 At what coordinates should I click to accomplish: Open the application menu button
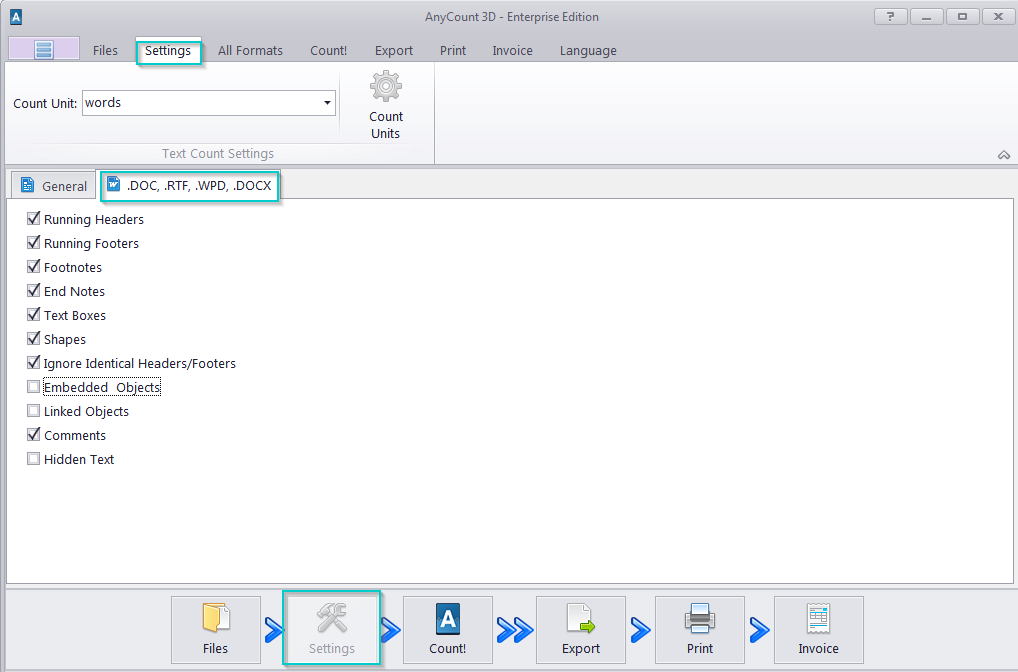(x=44, y=49)
